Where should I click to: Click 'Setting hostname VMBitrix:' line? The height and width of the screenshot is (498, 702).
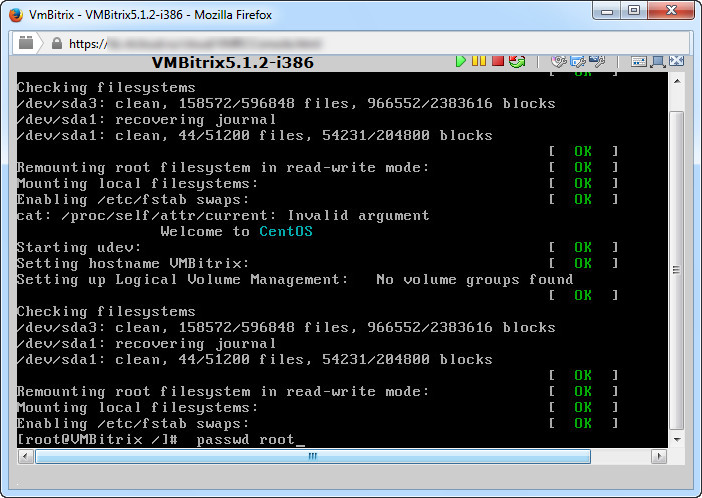click(x=133, y=263)
